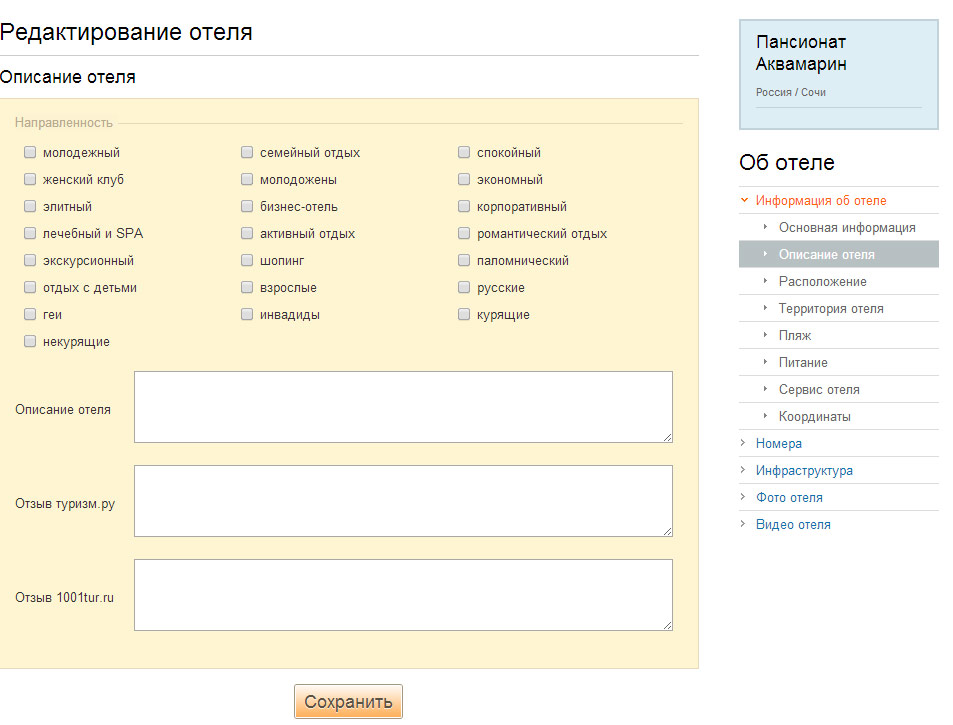Open the Питание sidebar item

click(803, 362)
